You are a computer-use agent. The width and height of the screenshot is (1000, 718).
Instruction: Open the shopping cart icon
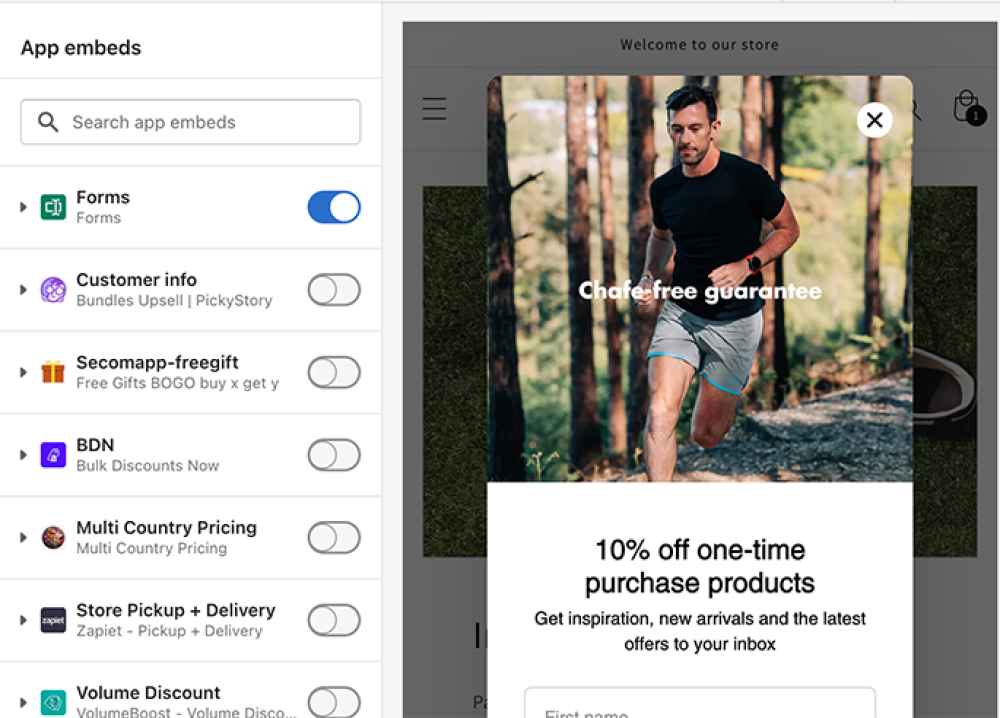966,107
